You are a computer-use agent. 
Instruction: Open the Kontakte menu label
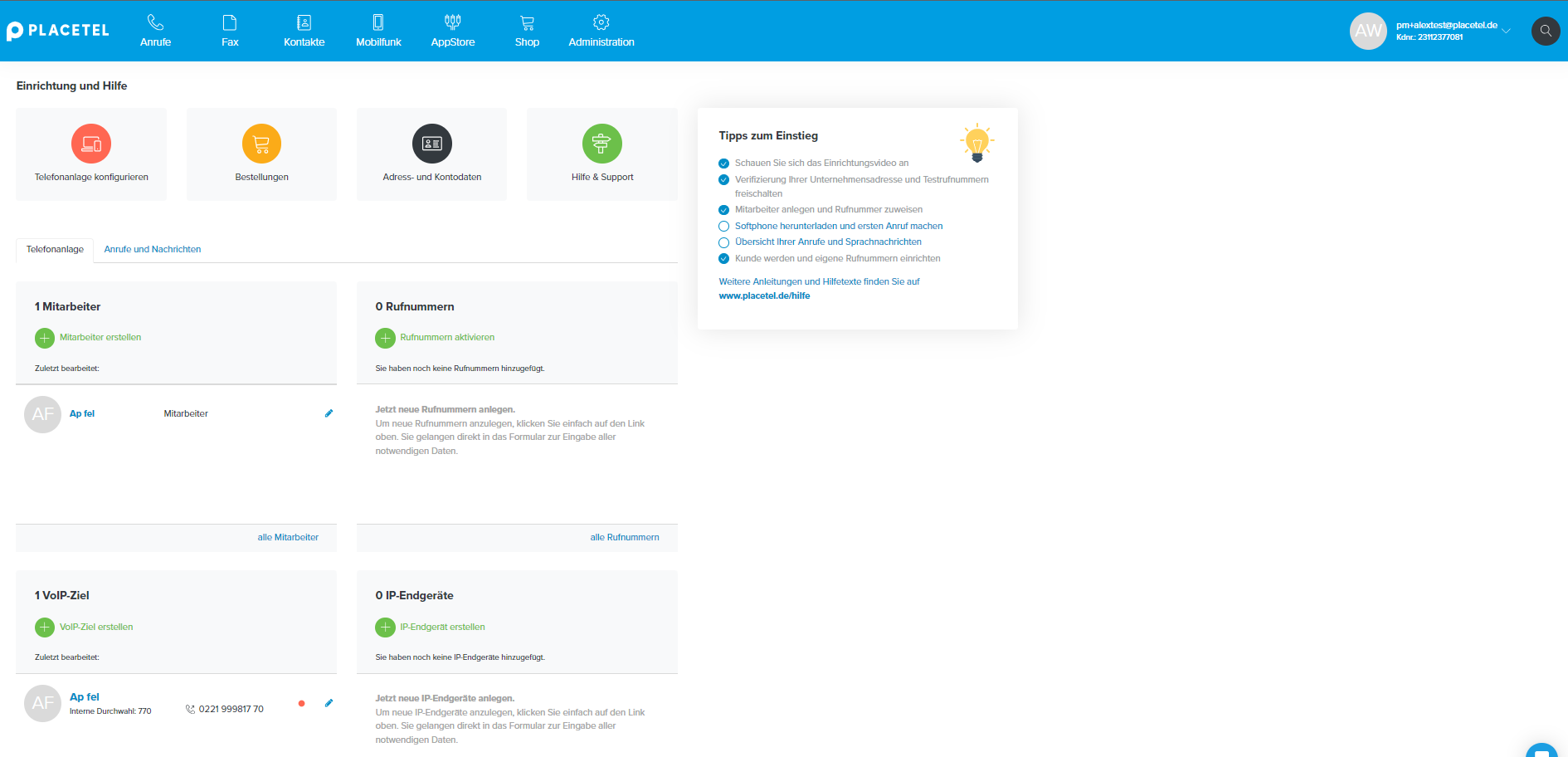coord(304,42)
